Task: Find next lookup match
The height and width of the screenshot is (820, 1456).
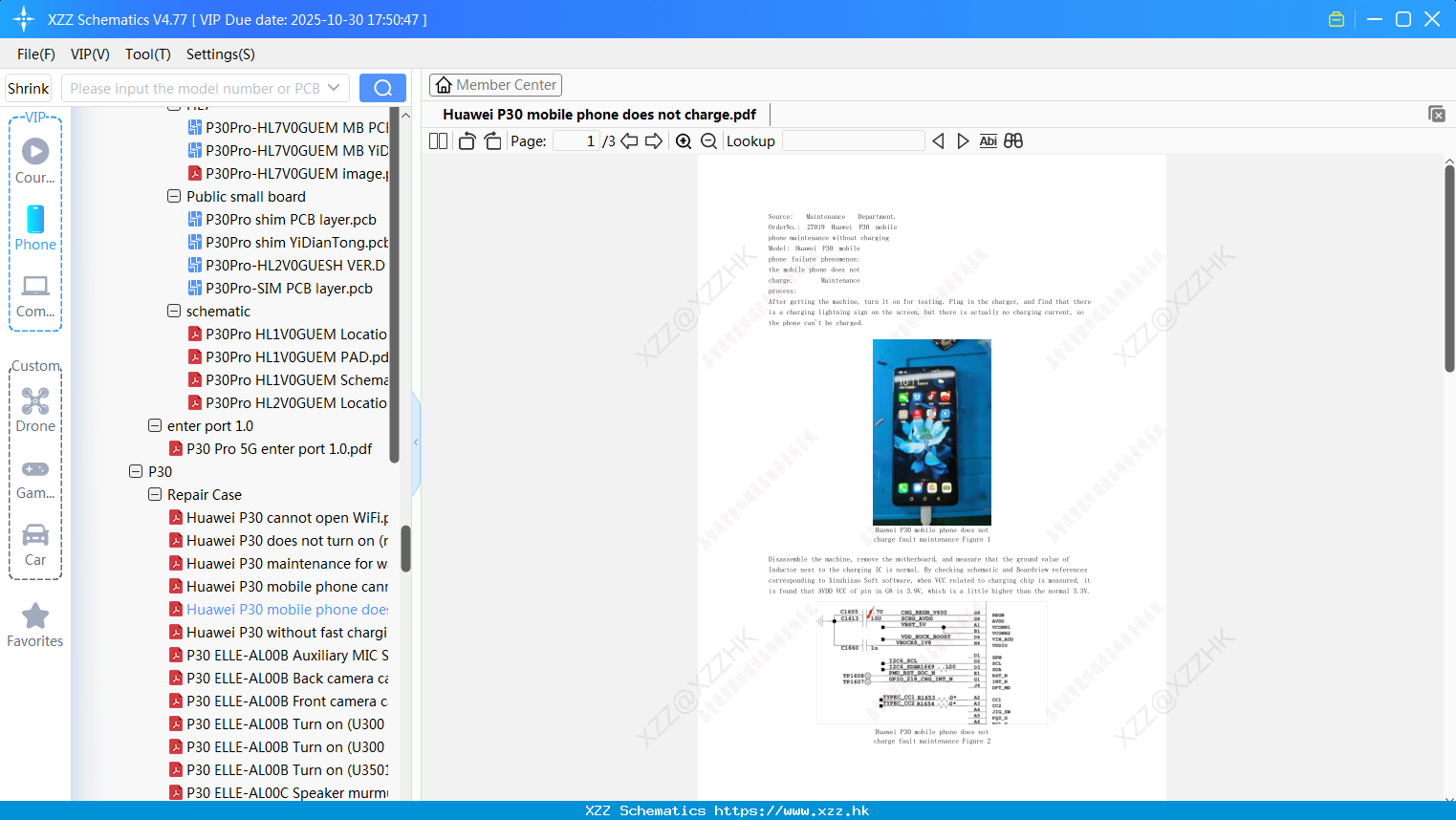Action: coord(963,141)
